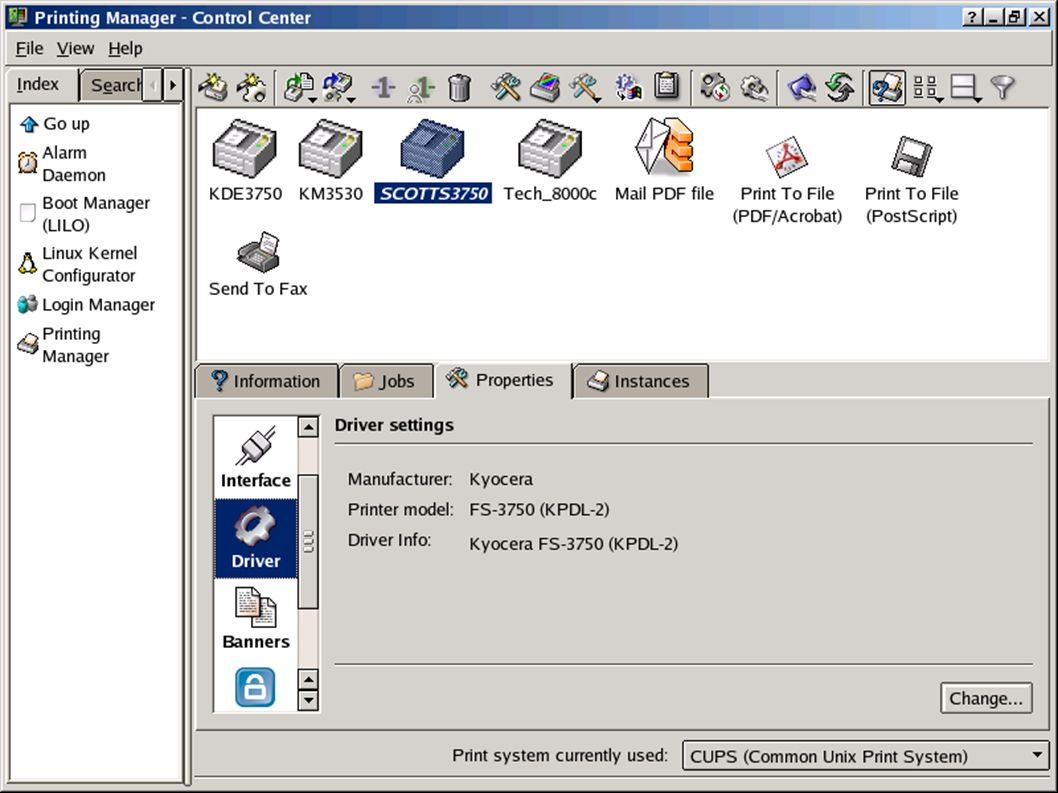
Task: Click the Printer tools hammer icon with arrow
Action: pyautogui.click(x=584, y=88)
